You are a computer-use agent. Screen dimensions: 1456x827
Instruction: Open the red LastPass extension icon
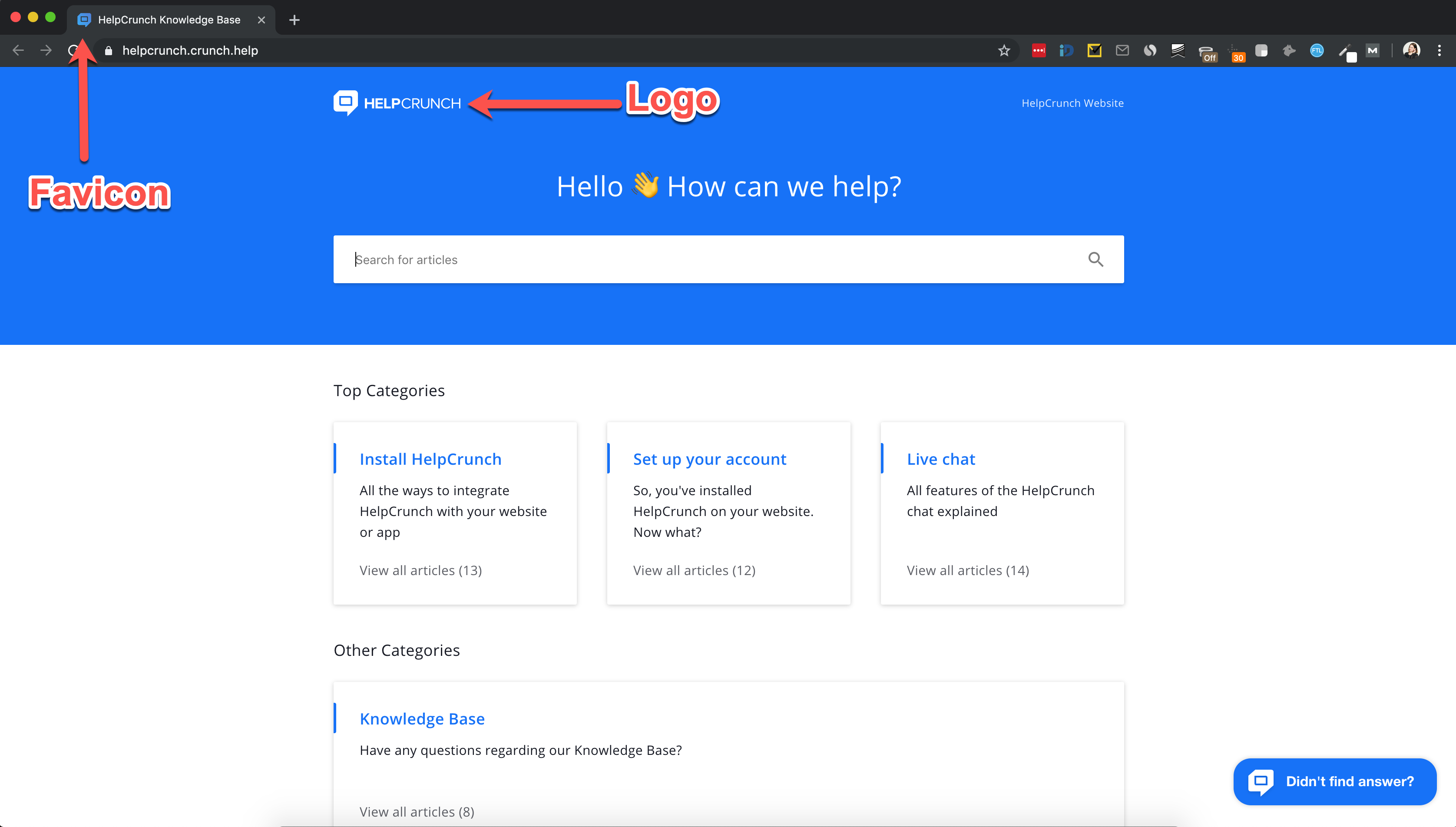1039,50
